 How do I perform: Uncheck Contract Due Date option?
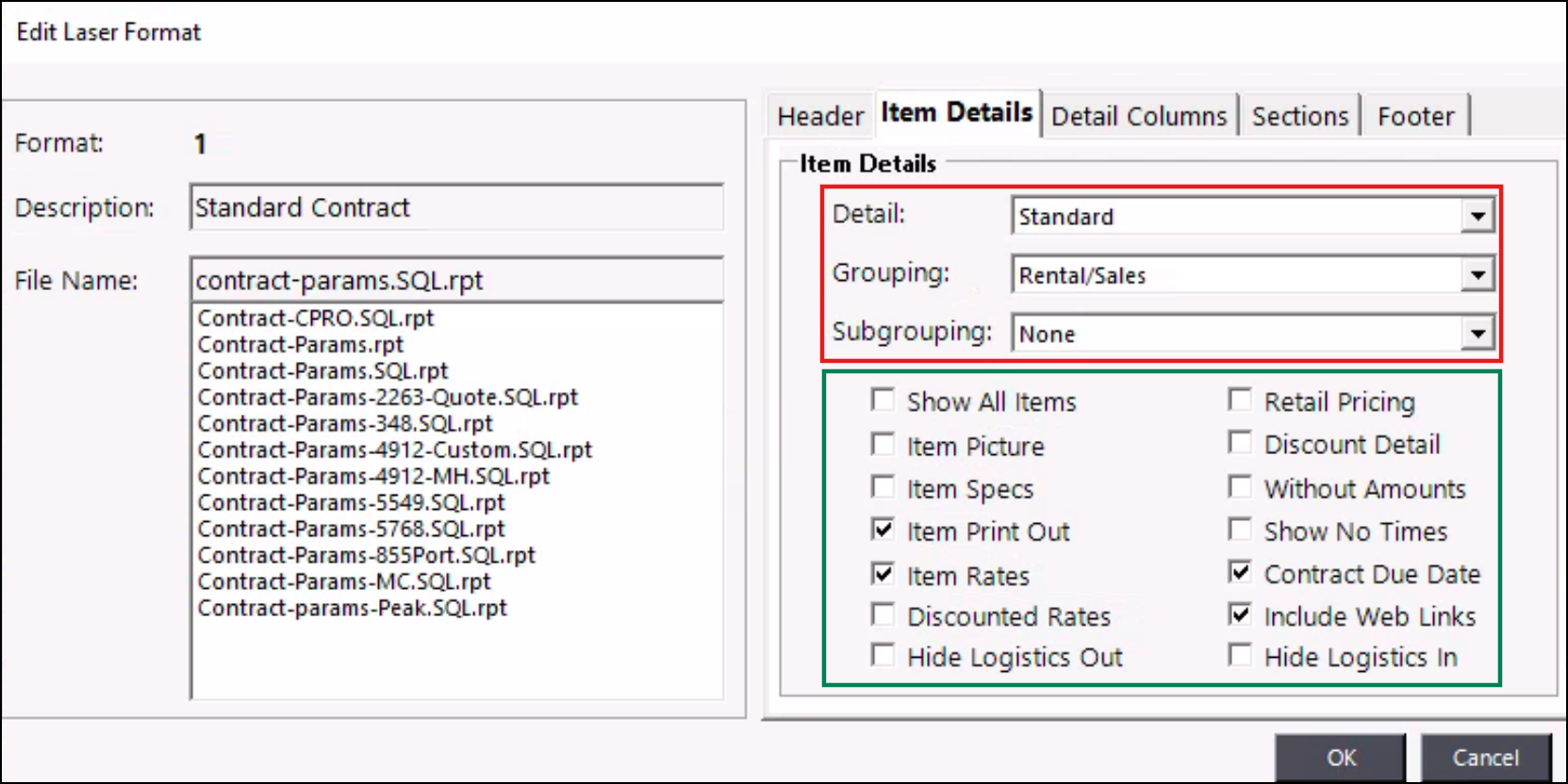coord(1240,572)
